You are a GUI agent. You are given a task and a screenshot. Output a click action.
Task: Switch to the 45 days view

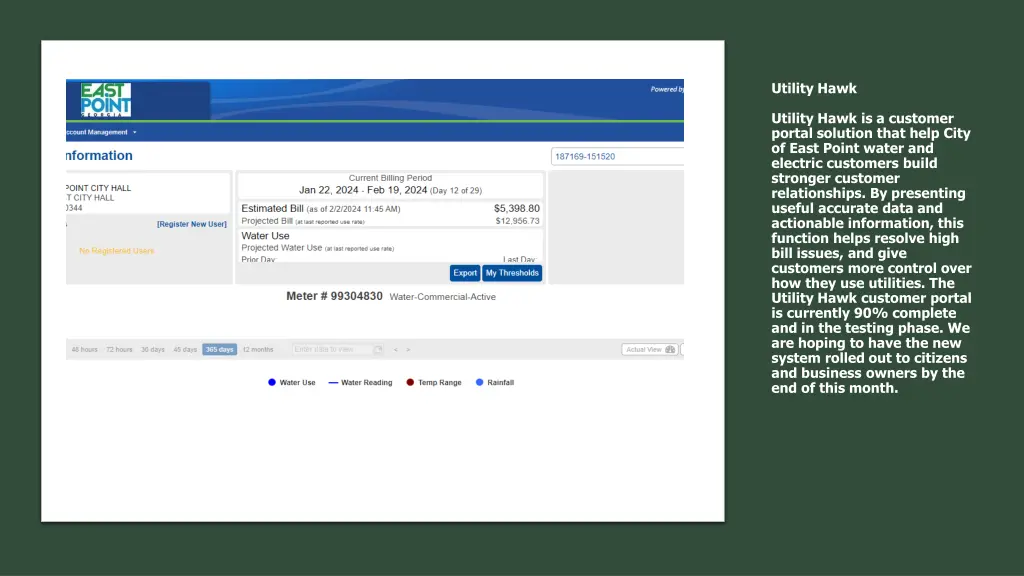(x=185, y=349)
